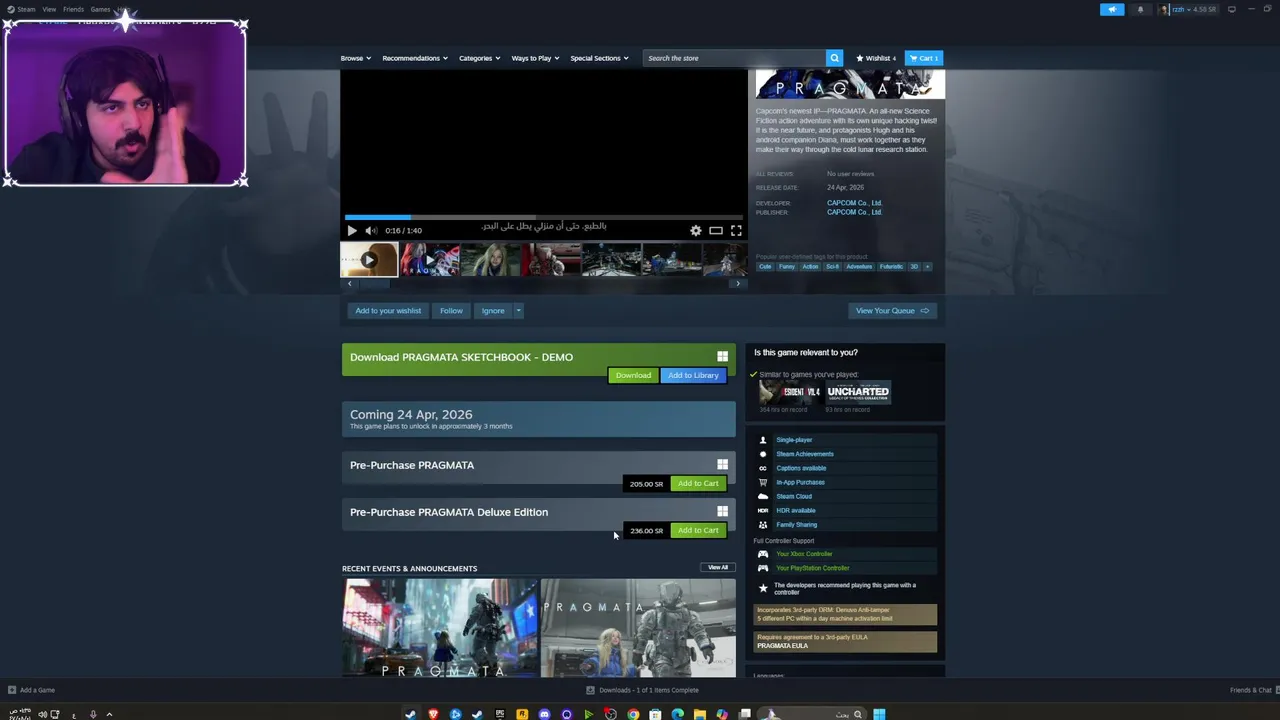Image resolution: width=1280 pixels, height=720 pixels.
Task: Click Windows icon on Deluxe Edition row
Action: (722, 512)
